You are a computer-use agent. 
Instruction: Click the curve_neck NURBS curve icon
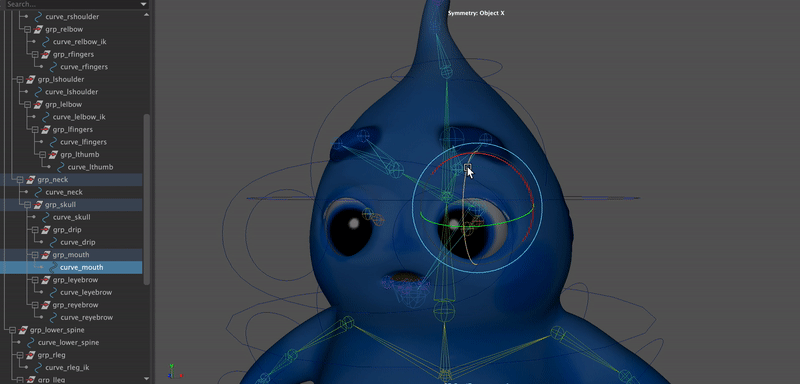(38, 192)
